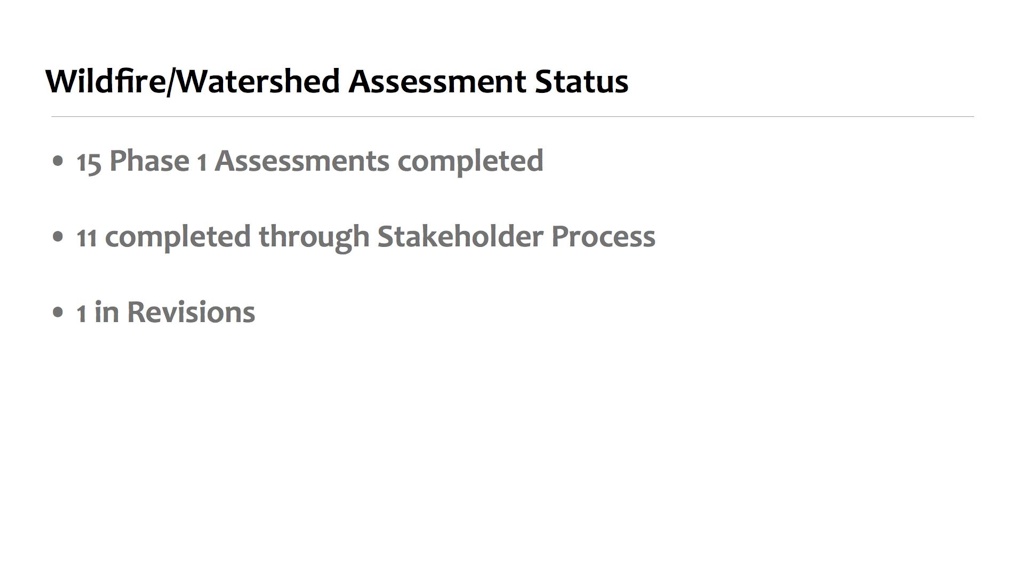Click the number "15" in the first bullet
This screenshot has width=1024, height=576.
coord(89,162)
